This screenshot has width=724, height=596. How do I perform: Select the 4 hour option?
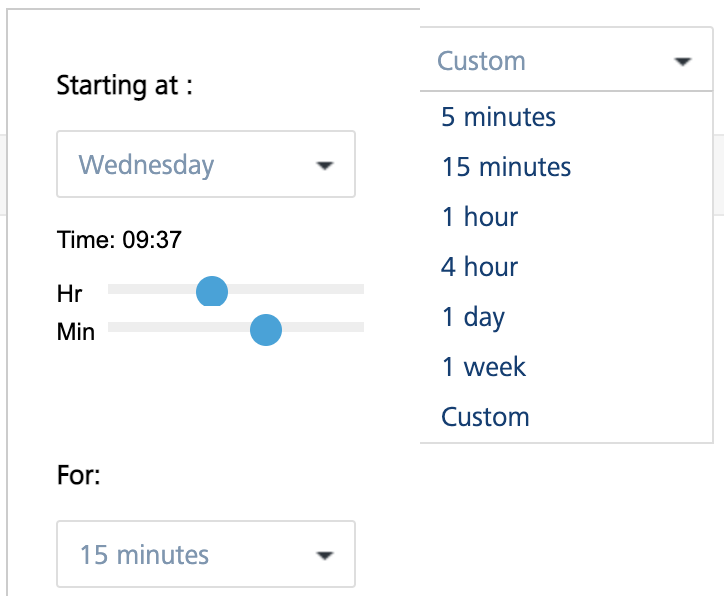[480, 267]
